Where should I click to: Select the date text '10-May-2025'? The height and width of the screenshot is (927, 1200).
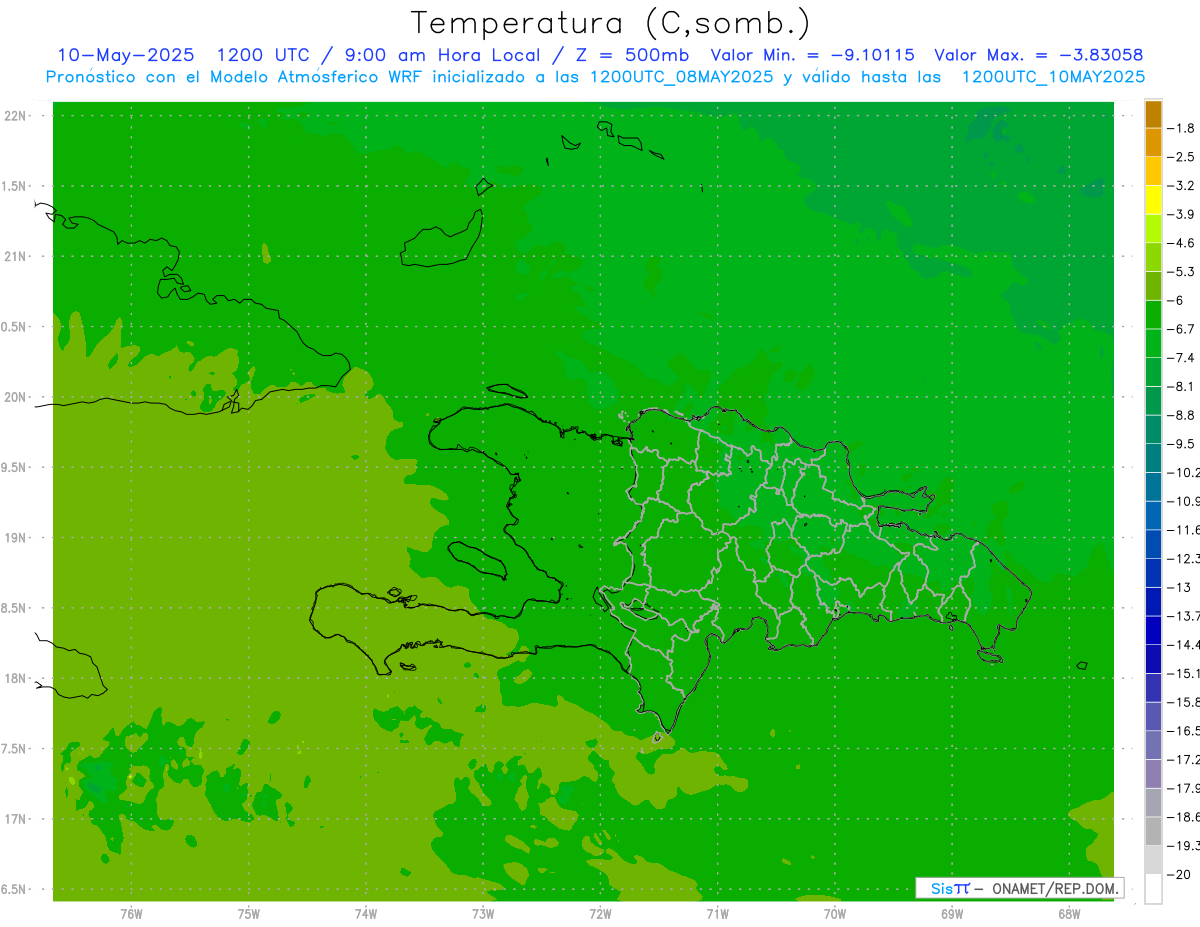[126, 55]
